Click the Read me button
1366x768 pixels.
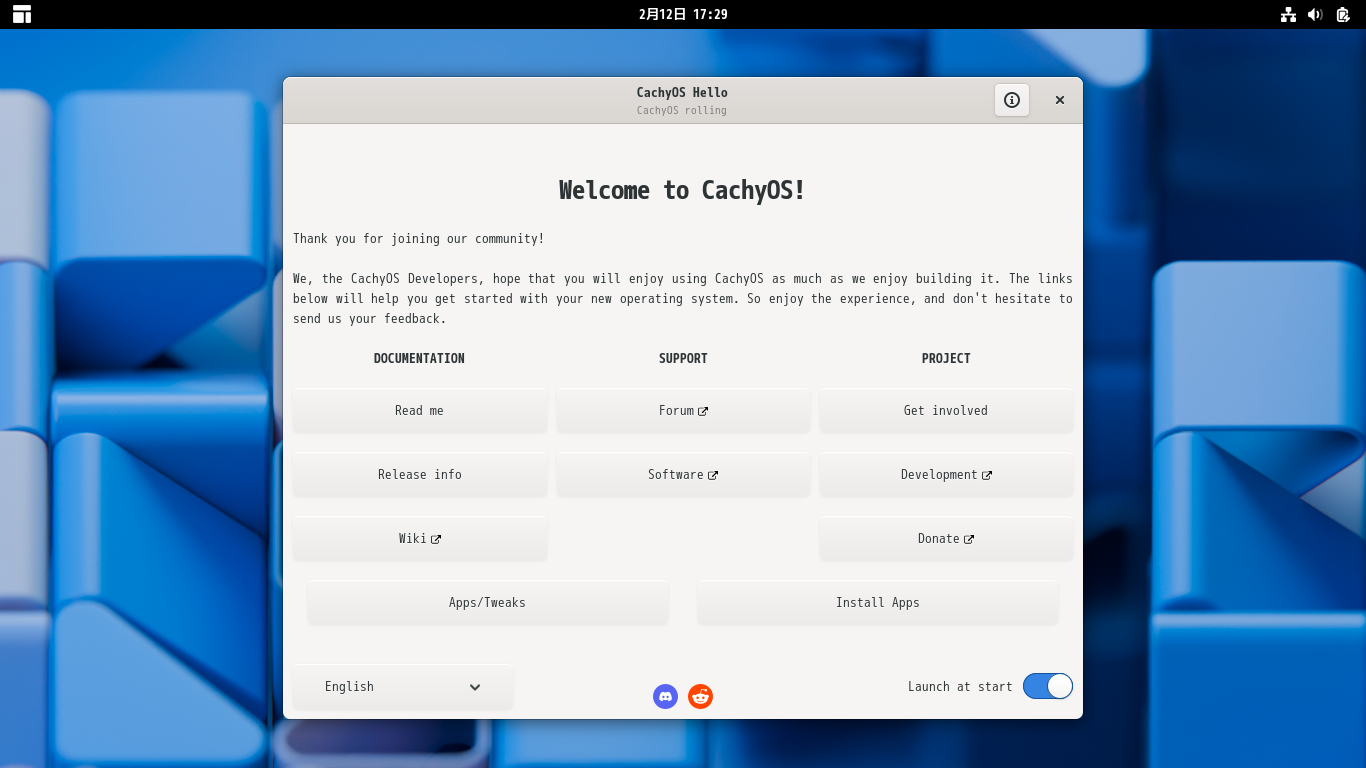pyautogui.click(x=420, y=411)
